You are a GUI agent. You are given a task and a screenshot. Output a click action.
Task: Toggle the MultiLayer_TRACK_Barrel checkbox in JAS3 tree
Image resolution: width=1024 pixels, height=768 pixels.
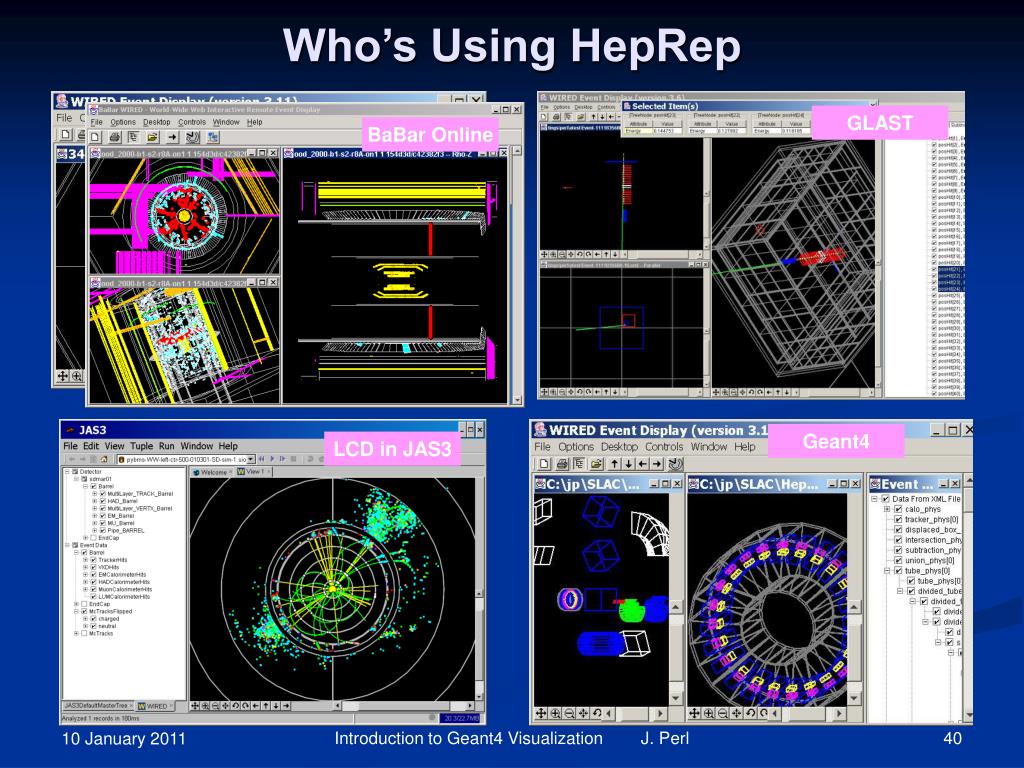[x=103, y=494]
